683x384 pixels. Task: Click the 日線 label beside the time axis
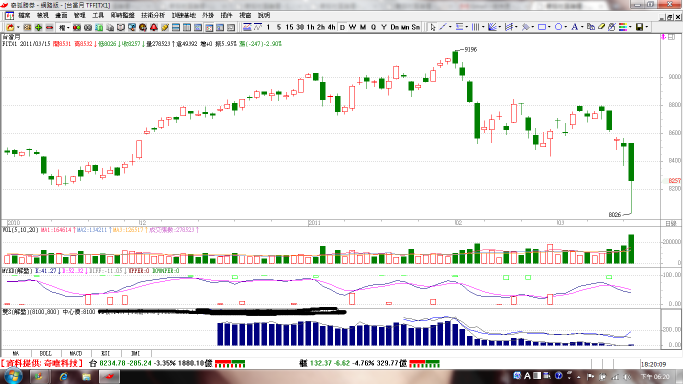(x=671, y=223)
